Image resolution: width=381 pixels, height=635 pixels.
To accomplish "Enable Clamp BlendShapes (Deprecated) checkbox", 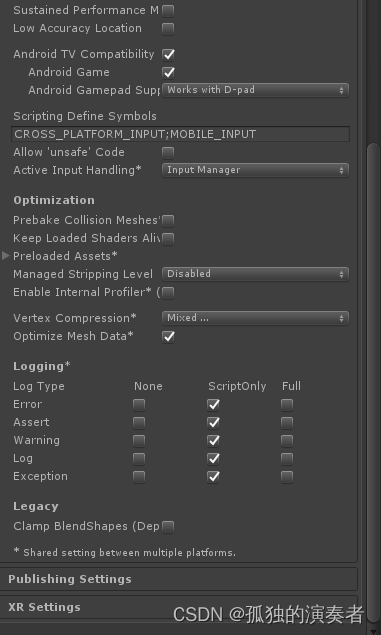I will 168,527.
